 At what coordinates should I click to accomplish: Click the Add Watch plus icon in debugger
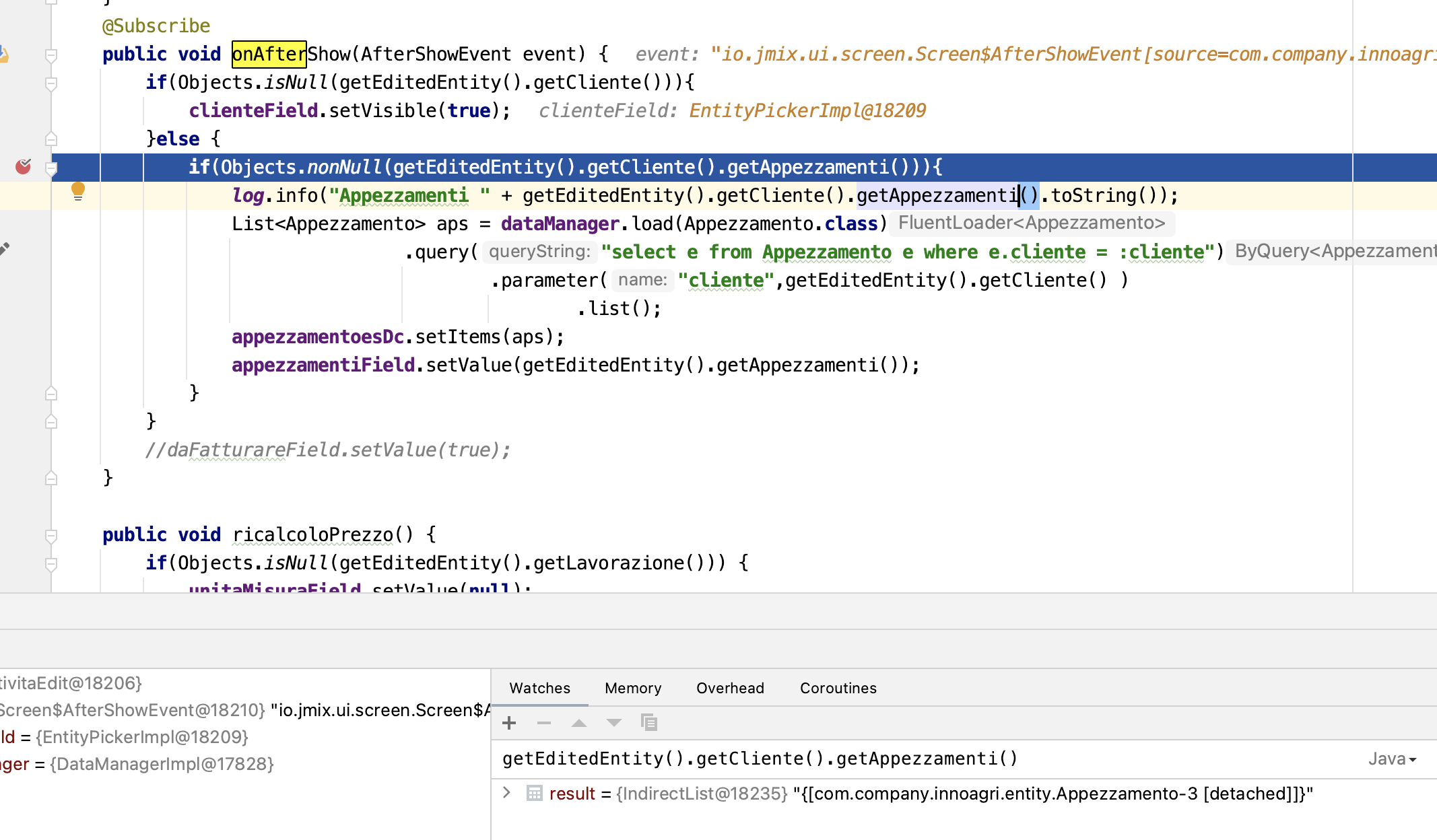pyautogui.click(x=508, y=722)
